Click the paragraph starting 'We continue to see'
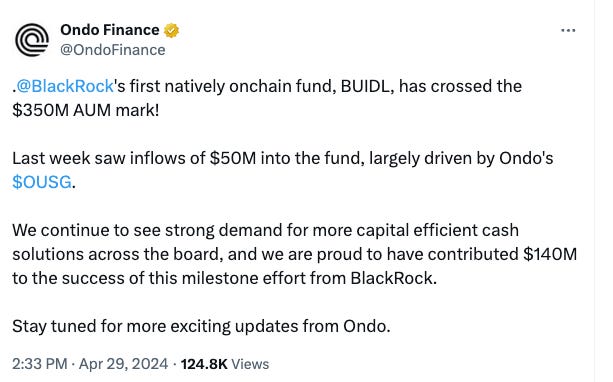The width and height of the screenshot is (613, 382). [x=294, y=254]
